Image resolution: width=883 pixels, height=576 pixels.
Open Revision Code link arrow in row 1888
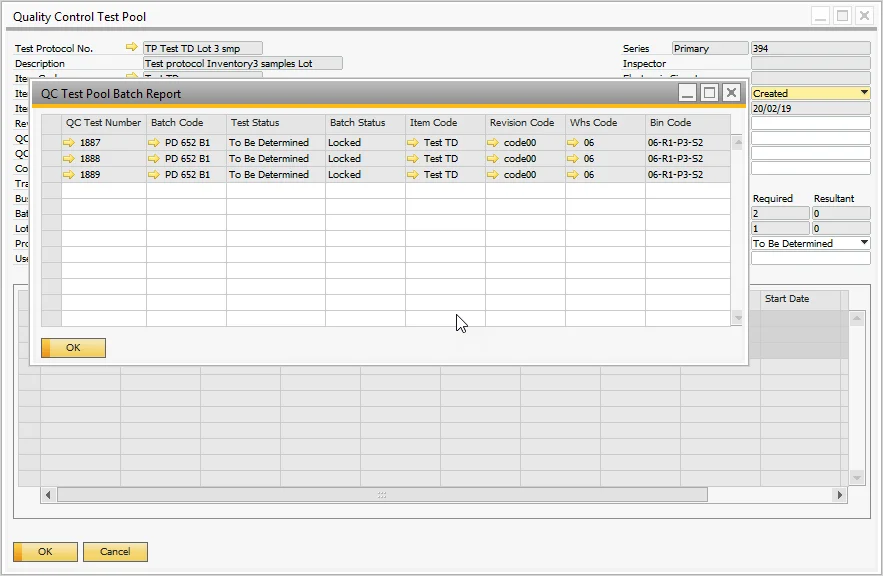coord(493,159)
